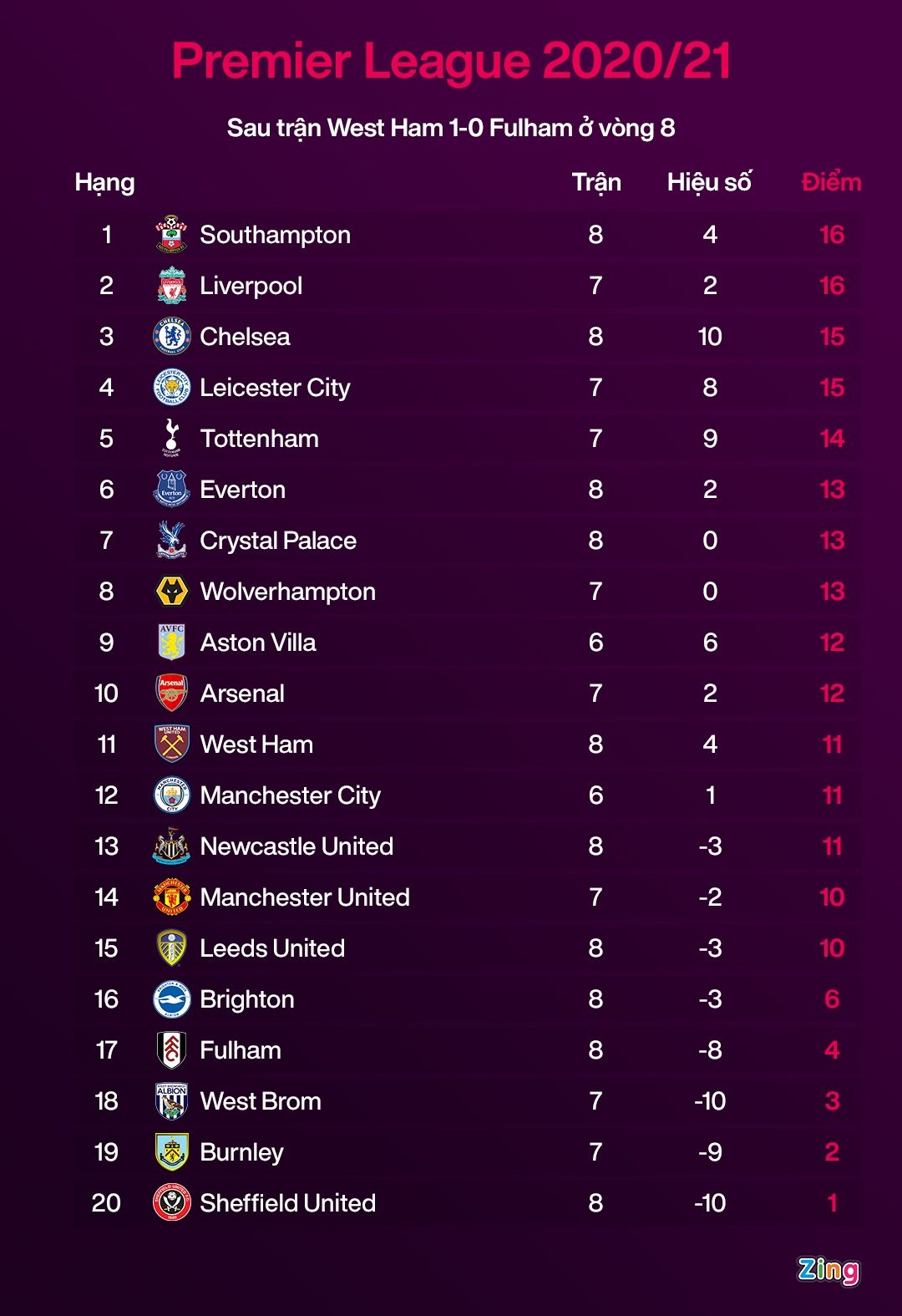This screenshot has width=902, height=1316.
Task: Click the Crystal Palace team name
Action: click(x=278, y=541)
